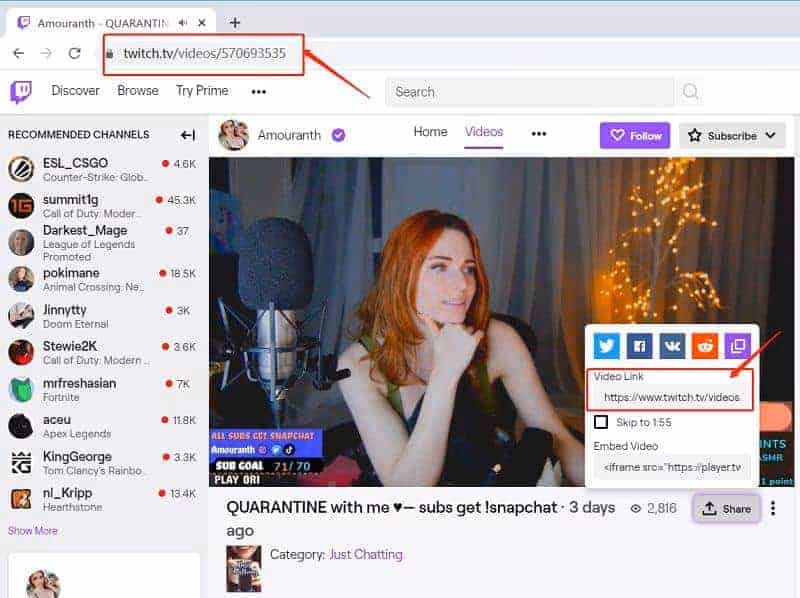Open the Browse menu

pos(137,91)
